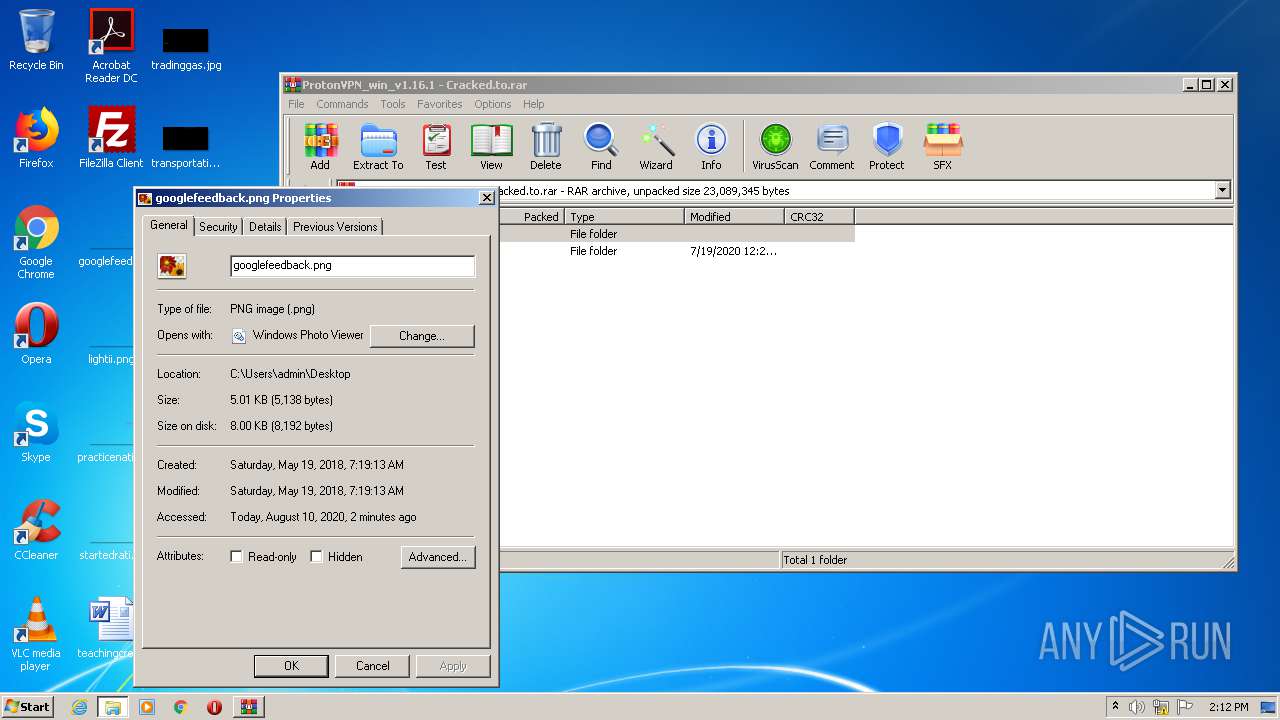This screenshot has width=1280, height=720.
Task: Click the Change... button for Opens with
Action: point(422,336)
